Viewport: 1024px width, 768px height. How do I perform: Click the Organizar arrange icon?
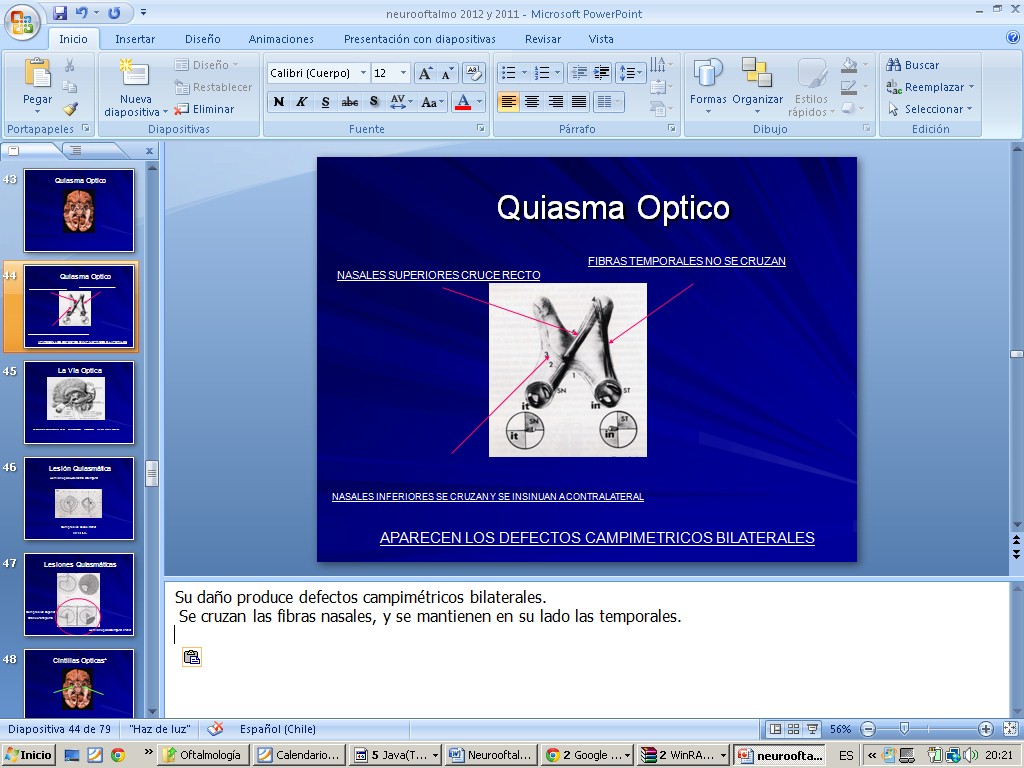(x=757, y=80)
